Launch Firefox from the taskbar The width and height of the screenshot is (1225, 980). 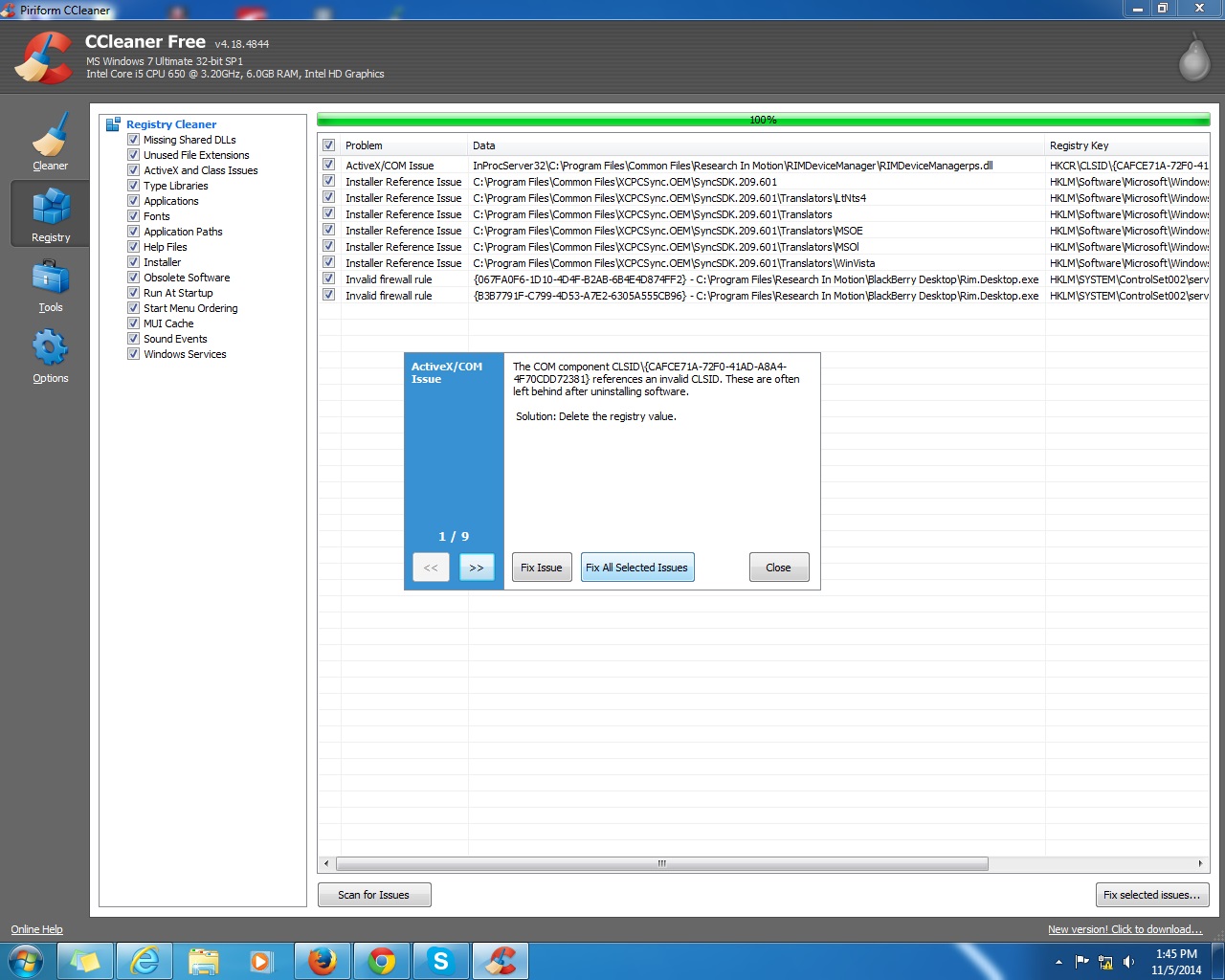point(323,960)
